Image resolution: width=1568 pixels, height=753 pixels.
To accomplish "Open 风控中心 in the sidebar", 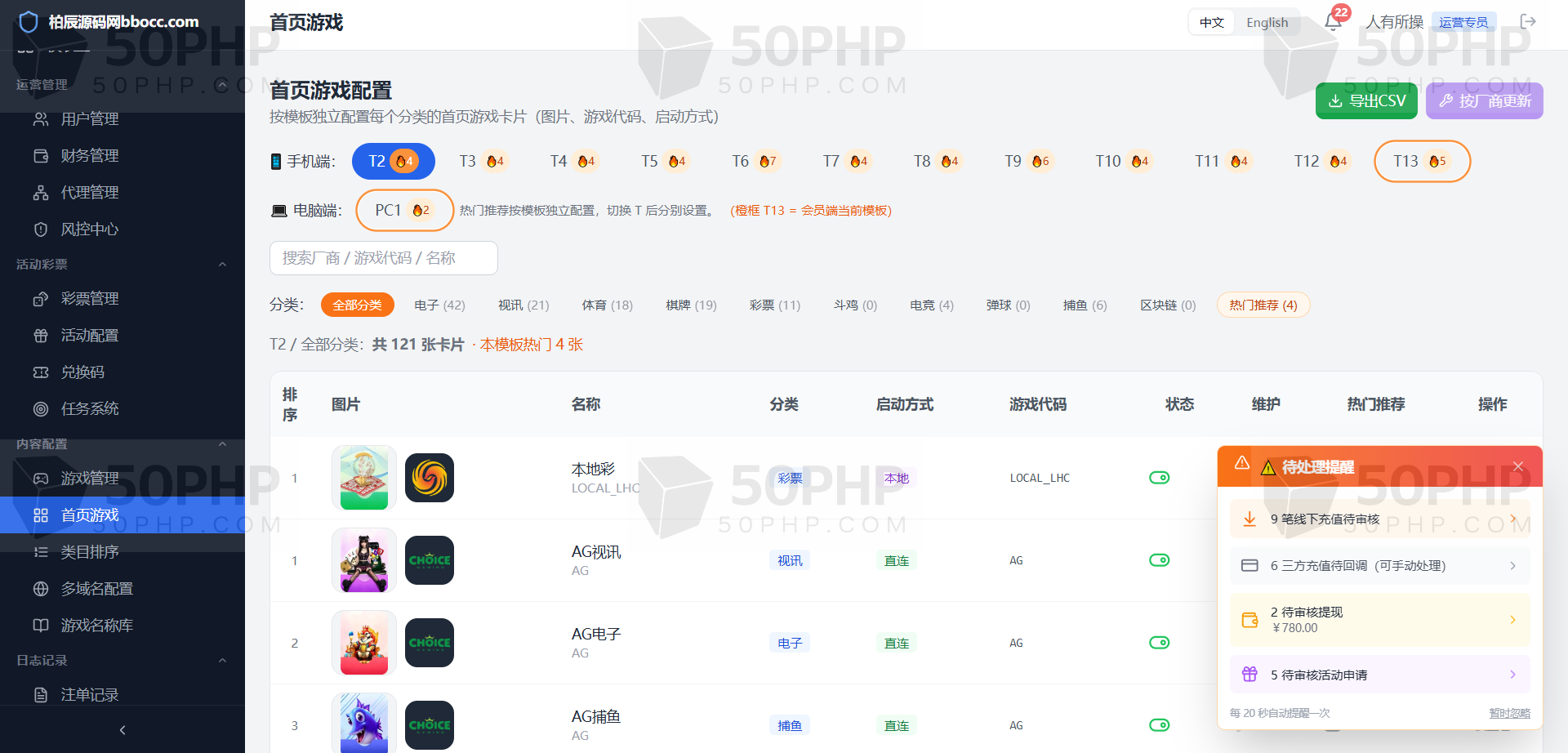I will click(122, 229).
